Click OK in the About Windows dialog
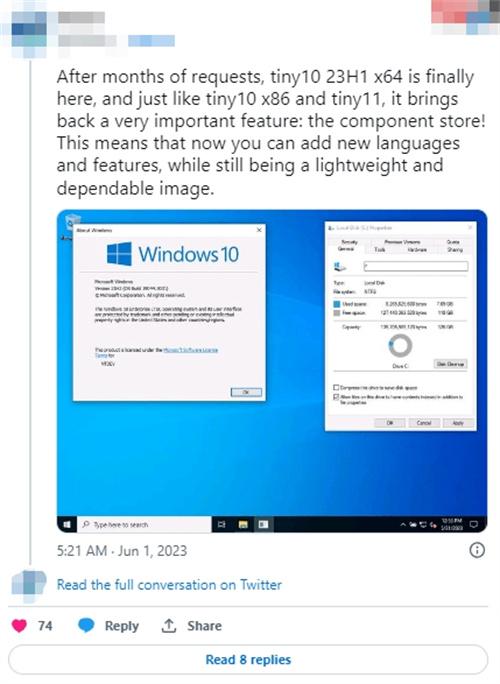Image resolution: width=500 pixels, height=684 pixels. (x=246, y=392)
